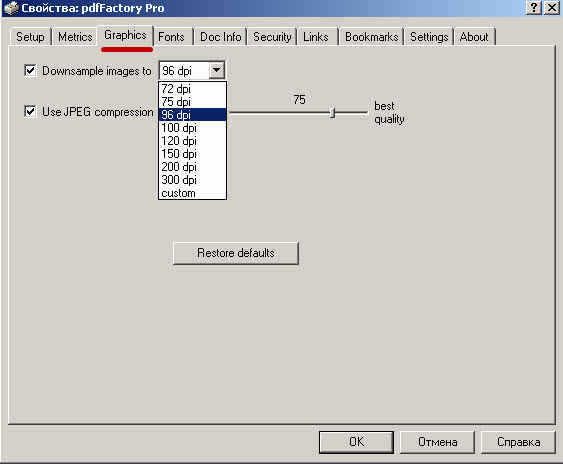Confirm with the OK button

tap(356, 442)
